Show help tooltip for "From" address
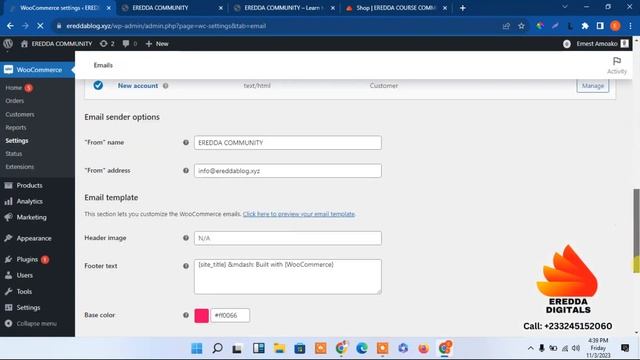The image size is (640, 360). click(x=186, y=171)
